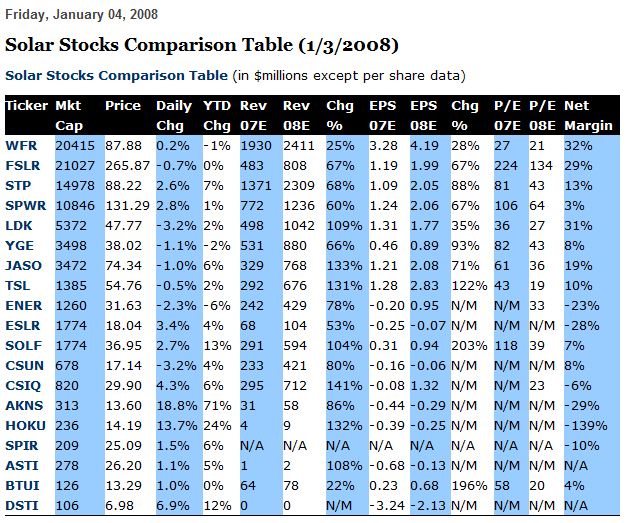Select the LDK ticker cell
Screen dimensions: 633x523
(19, 225)
